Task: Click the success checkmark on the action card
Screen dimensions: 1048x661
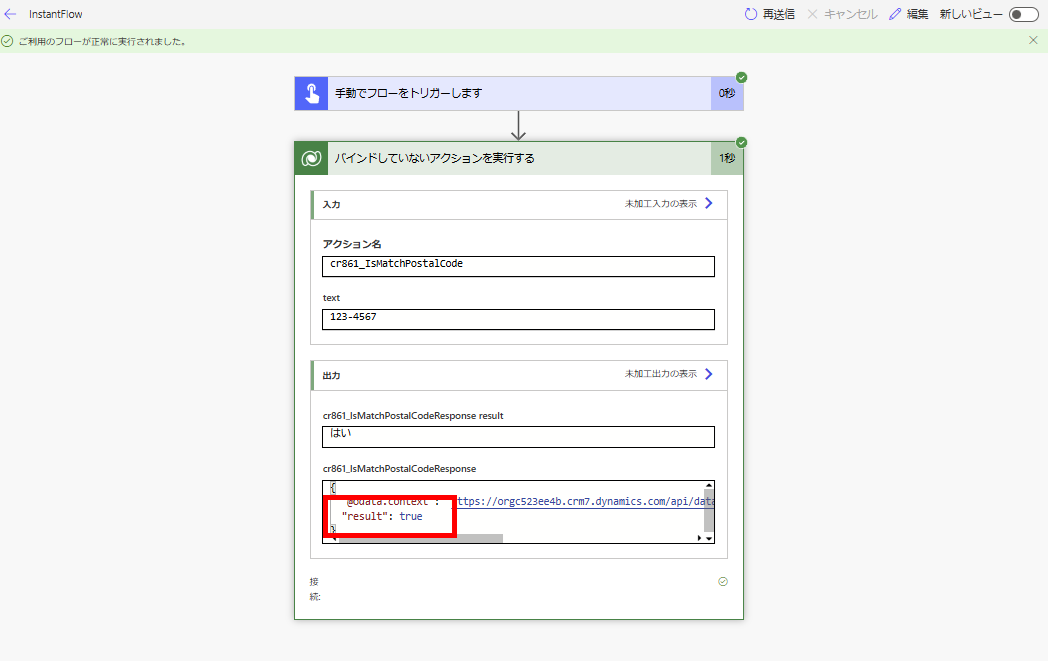Action: (740, 141)
